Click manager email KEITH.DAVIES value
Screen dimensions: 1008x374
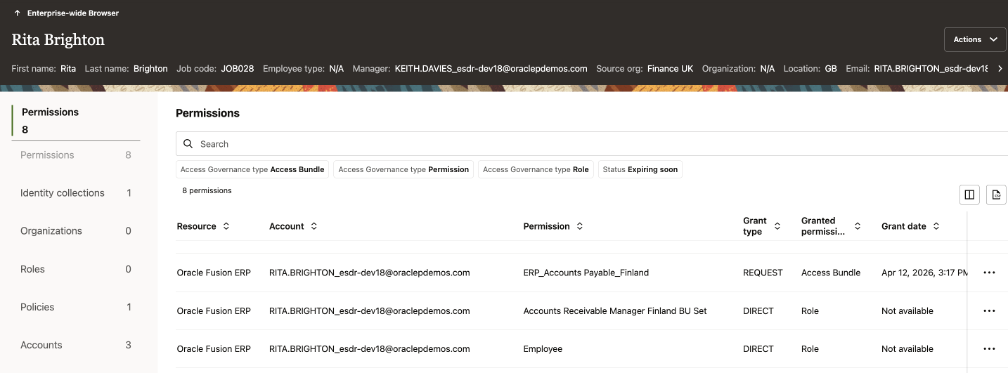[490, 69]
